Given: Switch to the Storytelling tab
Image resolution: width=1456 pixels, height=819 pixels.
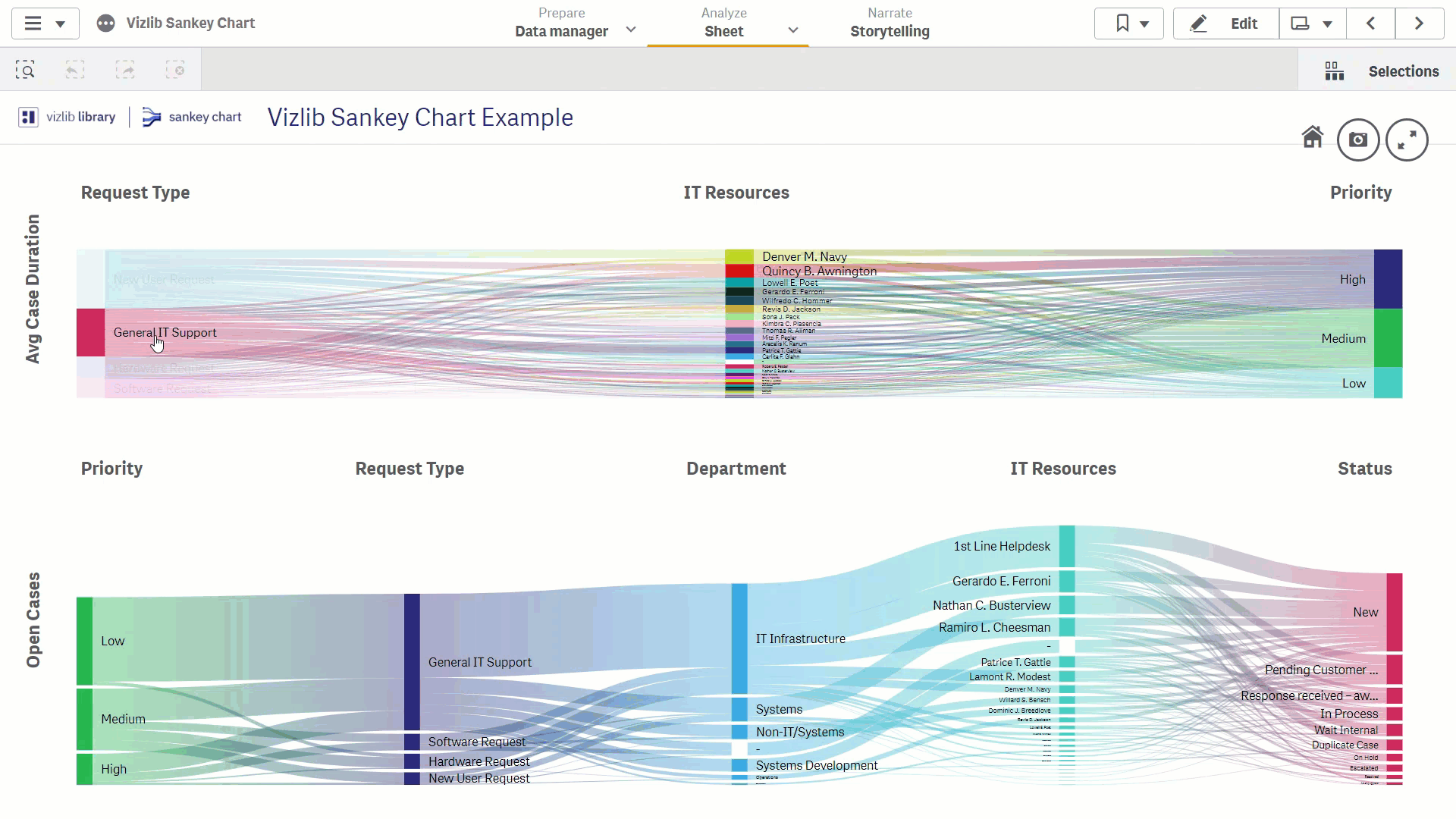Looking at the screenshot, I should click(890, 23).
